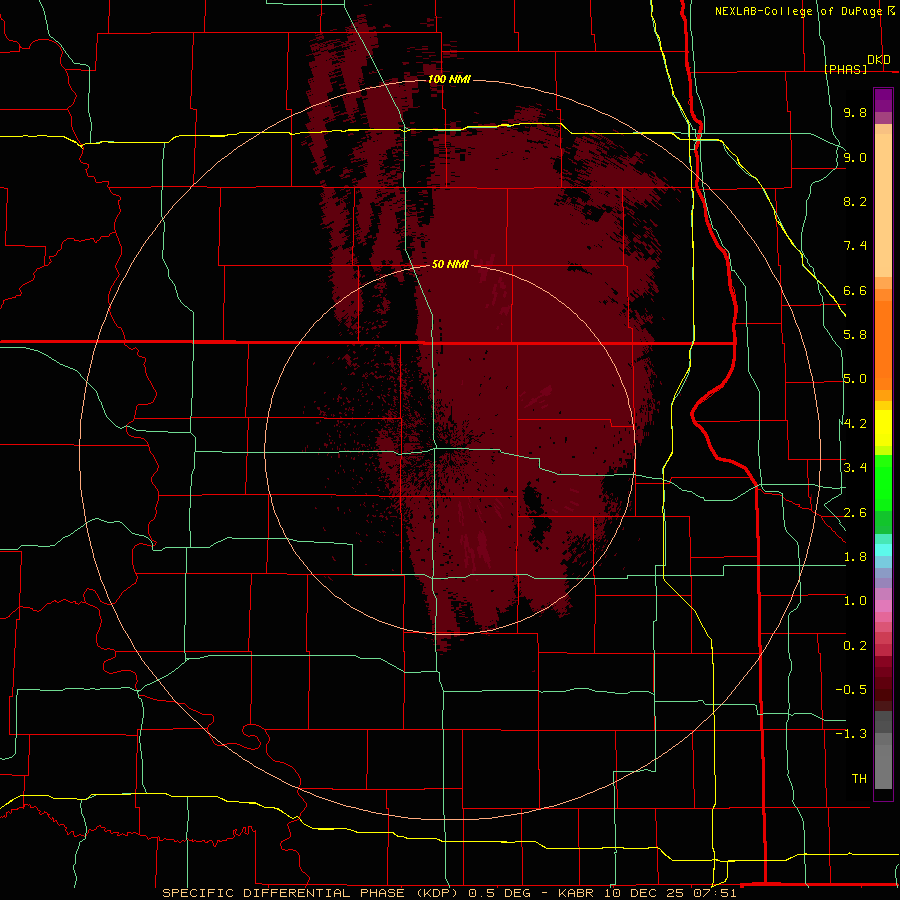This screenshot has width=900, height=900.
Task: Click the 1.0 legend value
Action: coord(855,601)
